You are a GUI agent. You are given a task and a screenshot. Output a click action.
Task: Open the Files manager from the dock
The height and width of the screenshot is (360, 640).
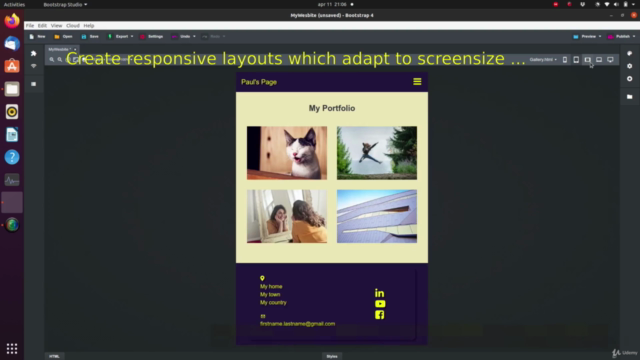pos(12,89)
